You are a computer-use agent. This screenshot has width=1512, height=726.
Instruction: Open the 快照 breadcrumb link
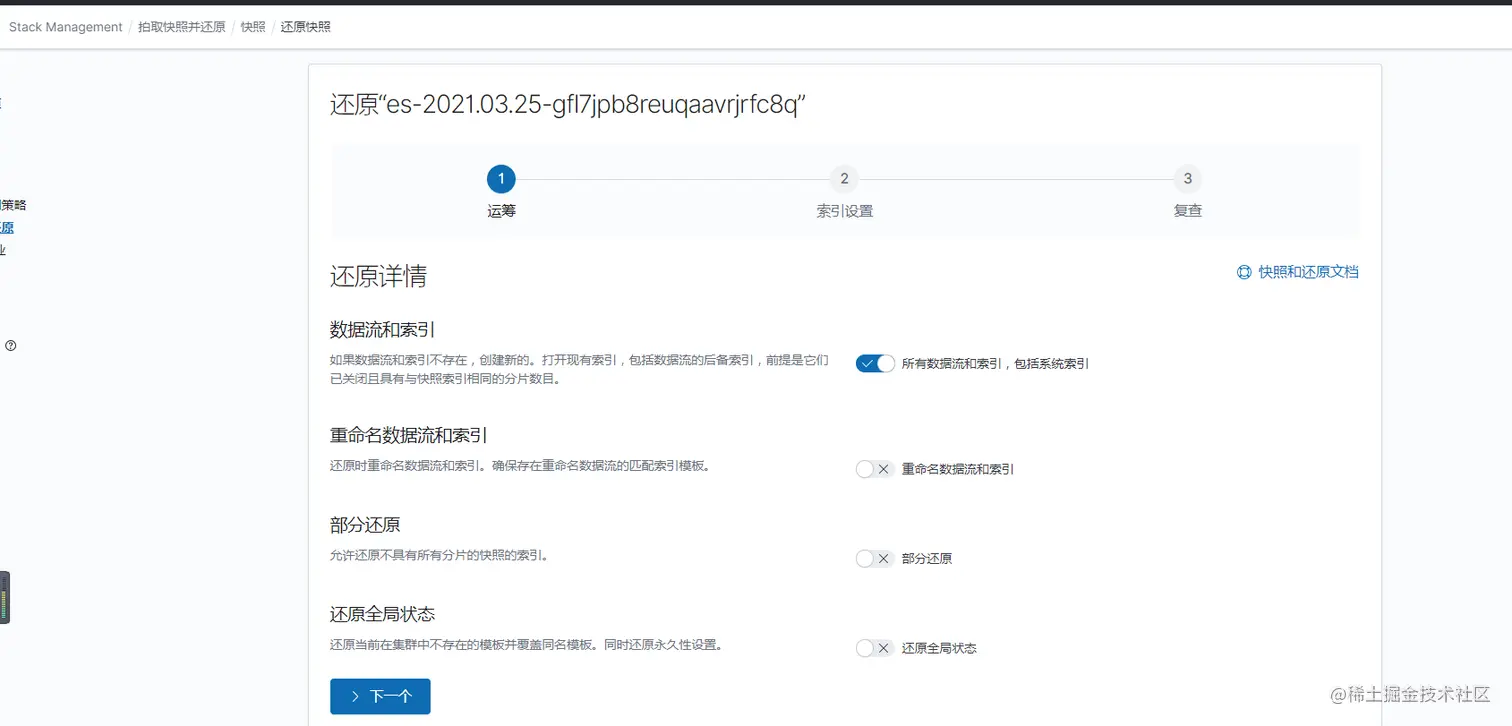coord(253,27)
